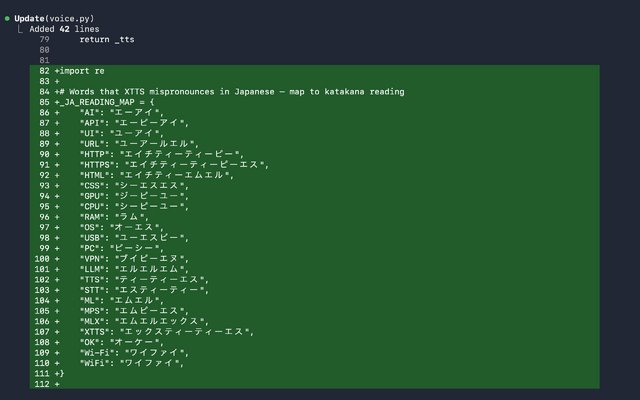Screen dimensions: 640x400
Task: Place cursor on "import re" line
Action: [x=82, y=71]
